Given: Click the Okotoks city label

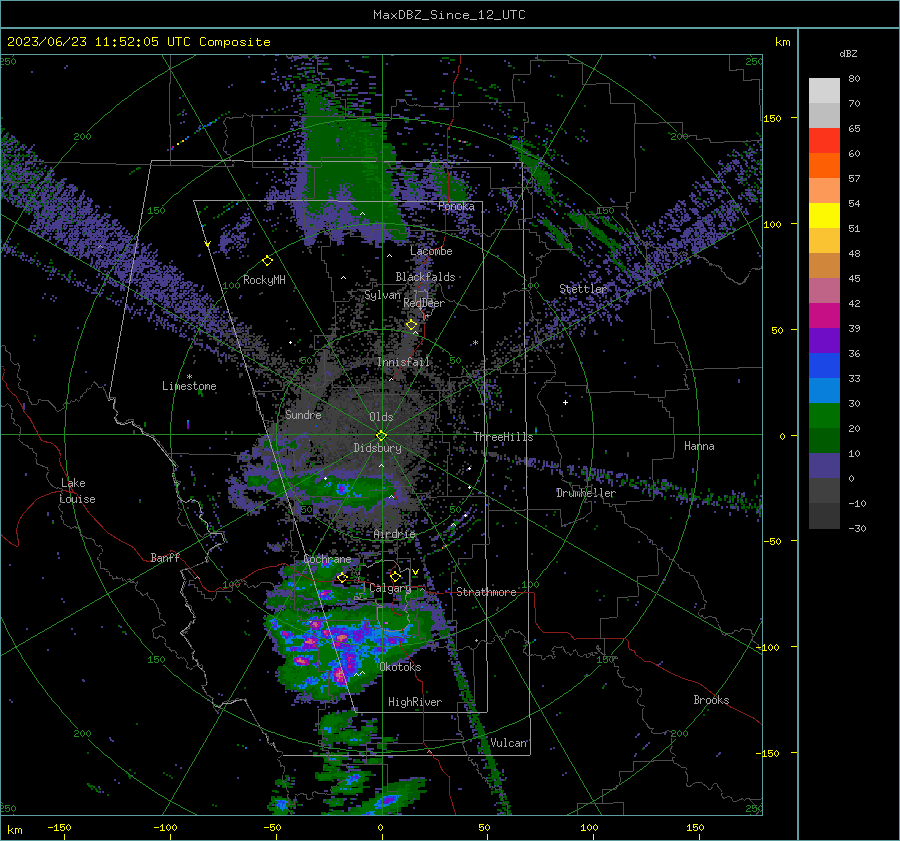Looking at the screenshot, I should tap(400, 667).
